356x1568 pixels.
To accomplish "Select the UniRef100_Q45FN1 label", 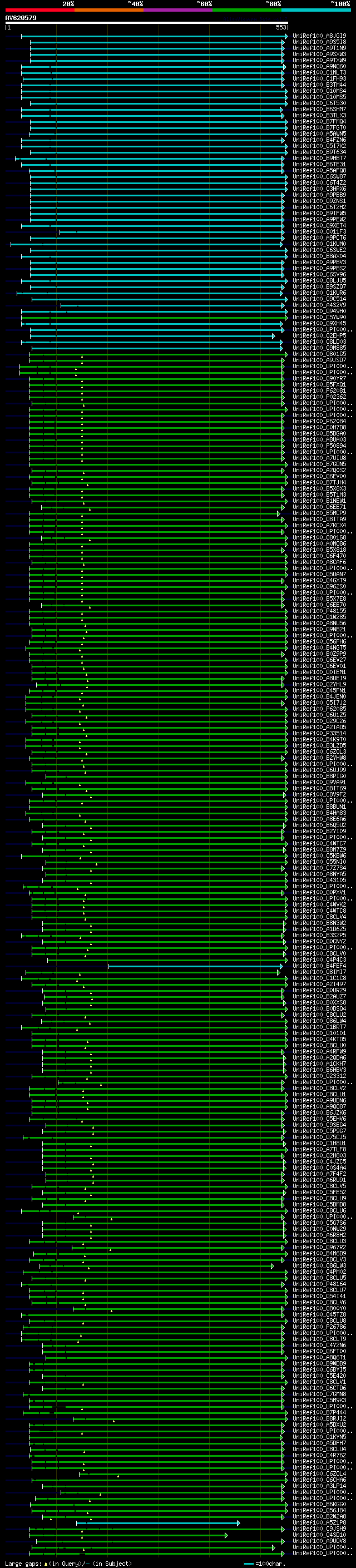I will [x=319, y=691].
